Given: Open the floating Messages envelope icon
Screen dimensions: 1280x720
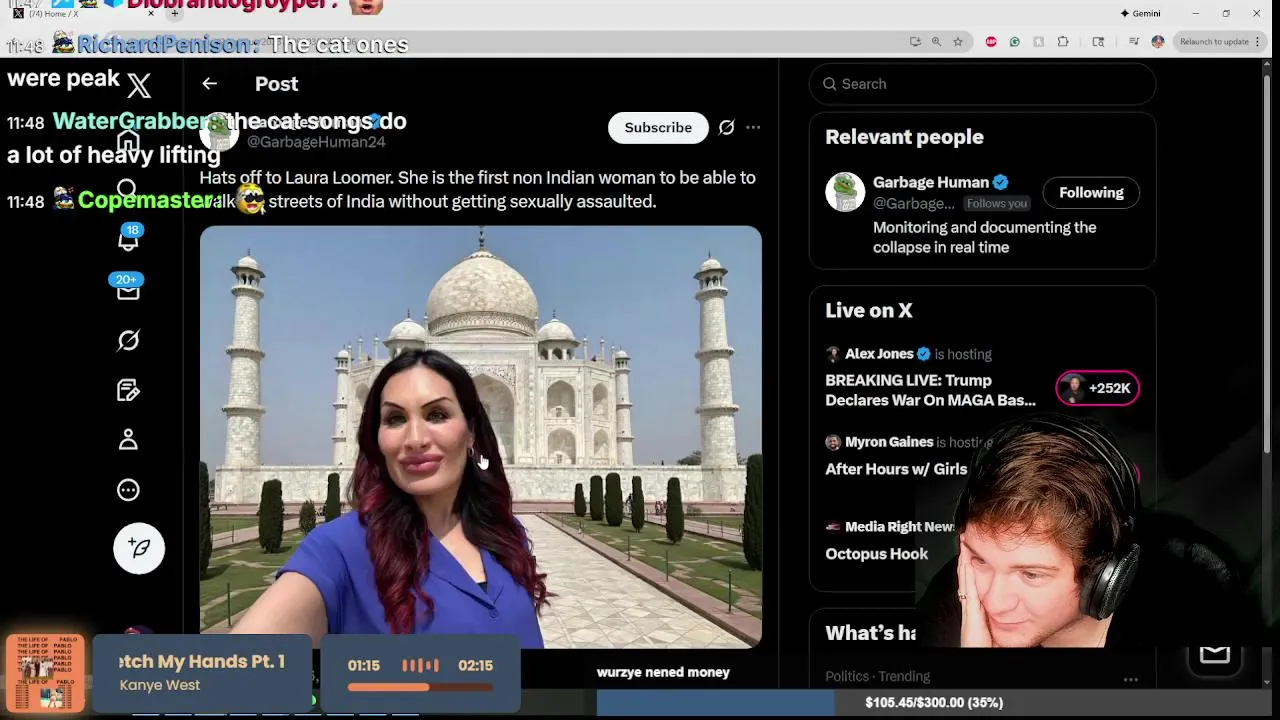Looking at the screenshot, I should click(x=1214, y=654).
